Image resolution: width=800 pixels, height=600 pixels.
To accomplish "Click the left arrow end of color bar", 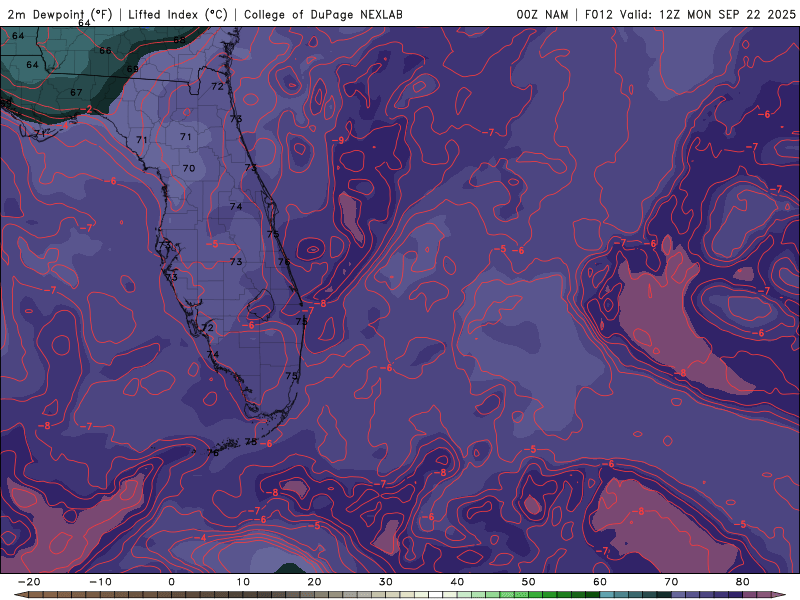I will pyautogui.click(x=20, y=595).
